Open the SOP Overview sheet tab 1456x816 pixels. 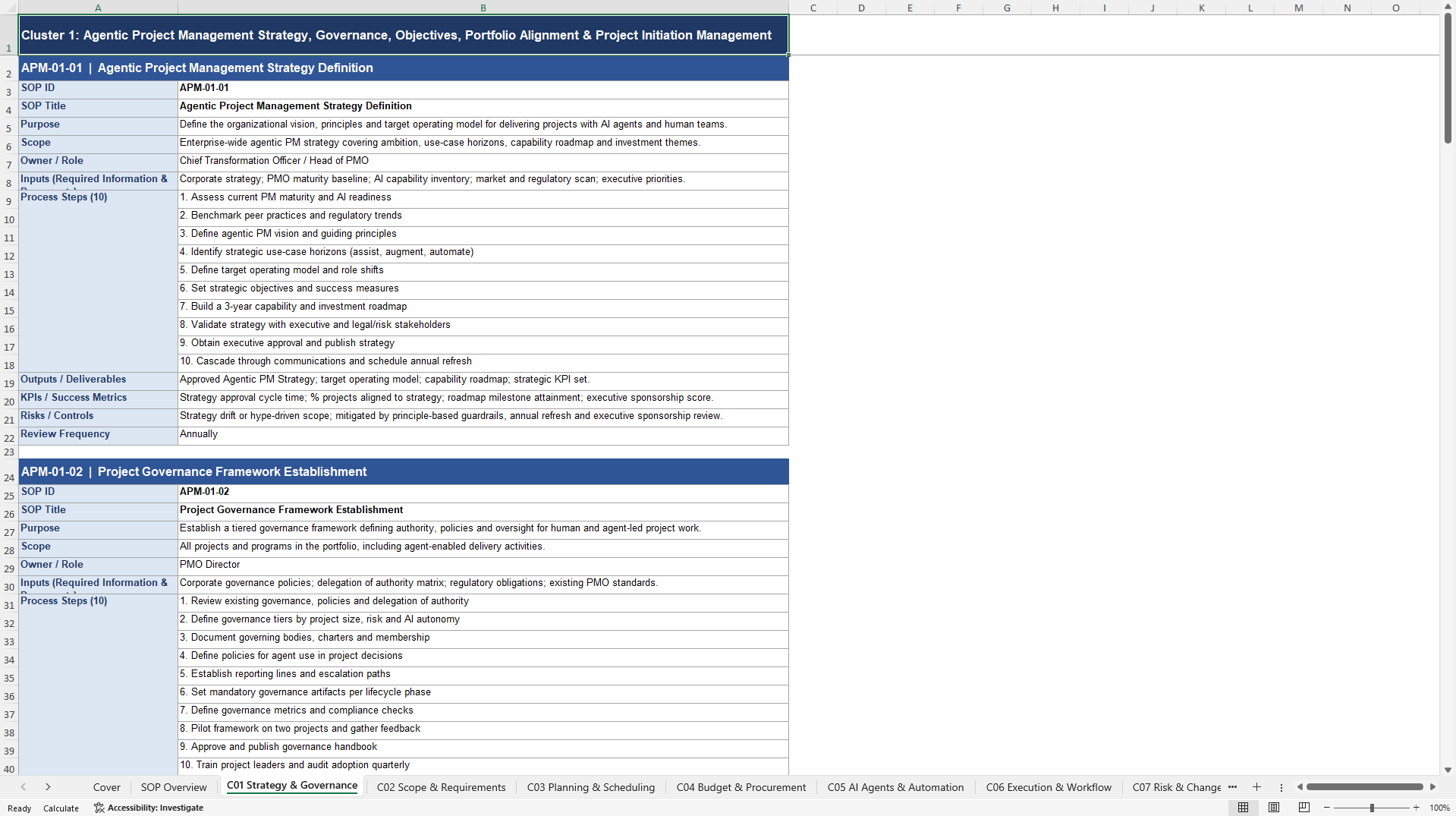point(174,787)
